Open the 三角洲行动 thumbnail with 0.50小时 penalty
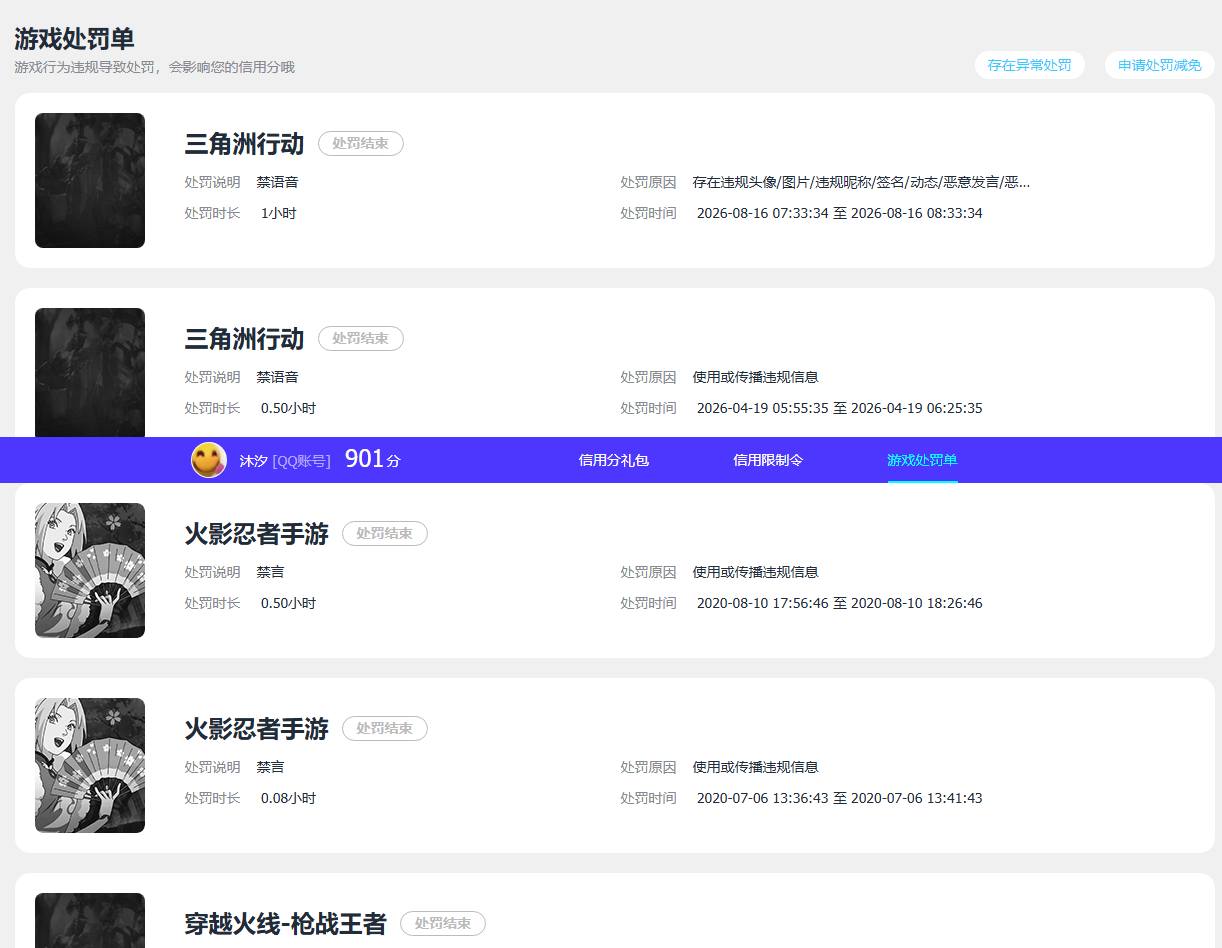1222x948 pixels. (90, 372)
